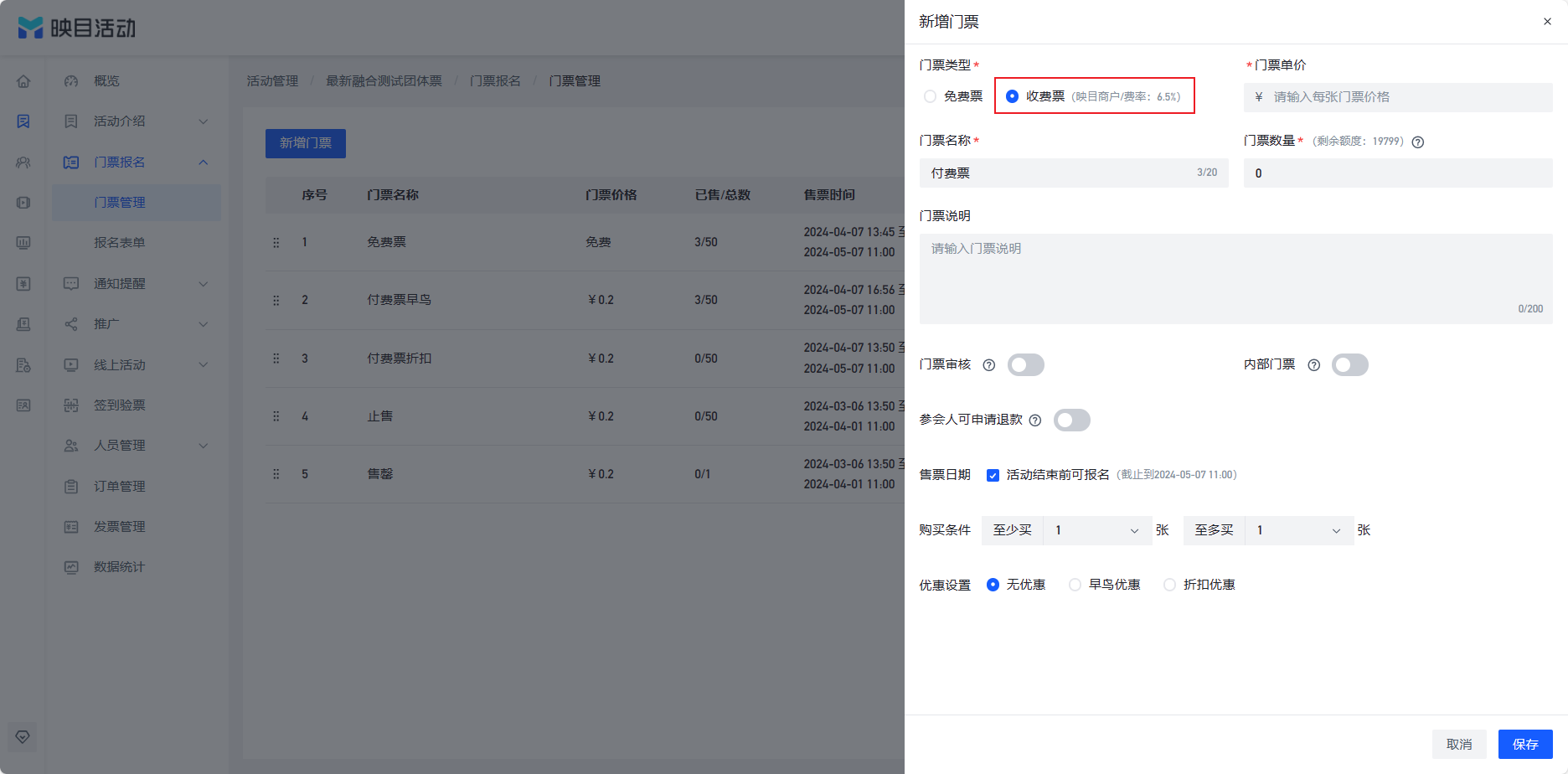Viewport: 1568px width, 774px height.
Task: Click the 发票管理 invoice icon
Action: point(71,527)
